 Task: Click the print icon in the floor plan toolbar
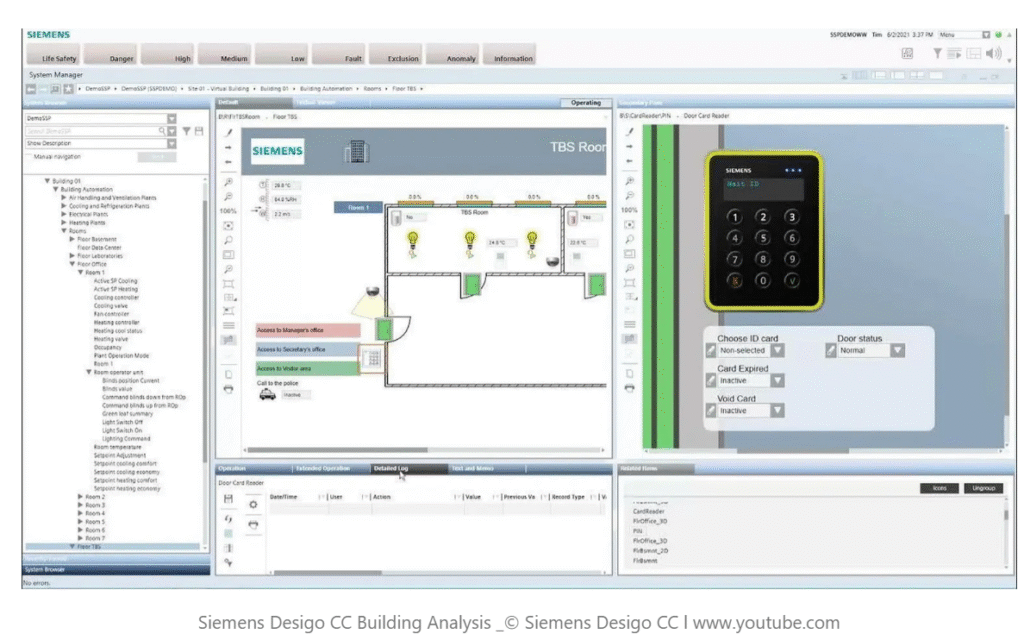228,389
